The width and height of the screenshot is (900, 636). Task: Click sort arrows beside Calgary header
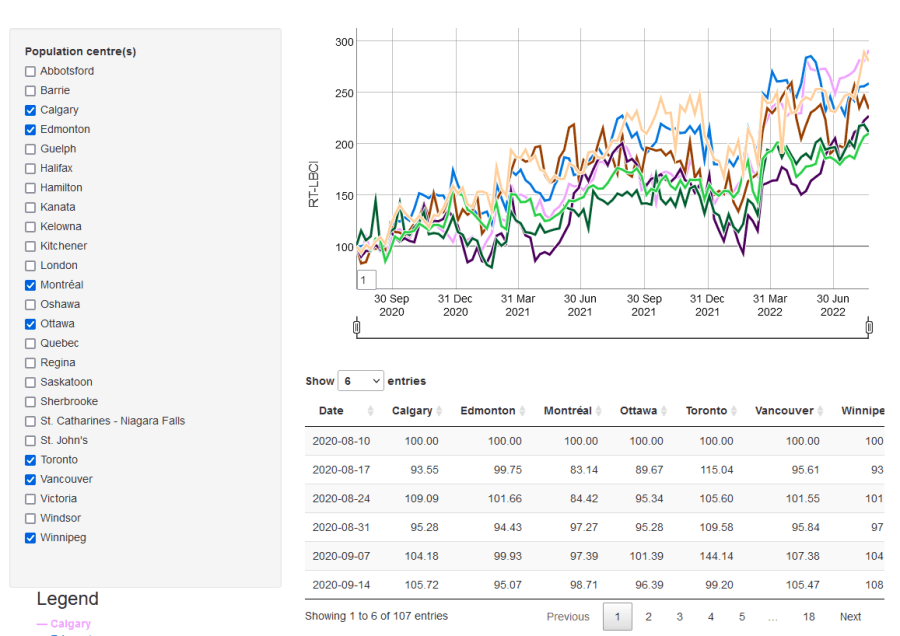441,411
